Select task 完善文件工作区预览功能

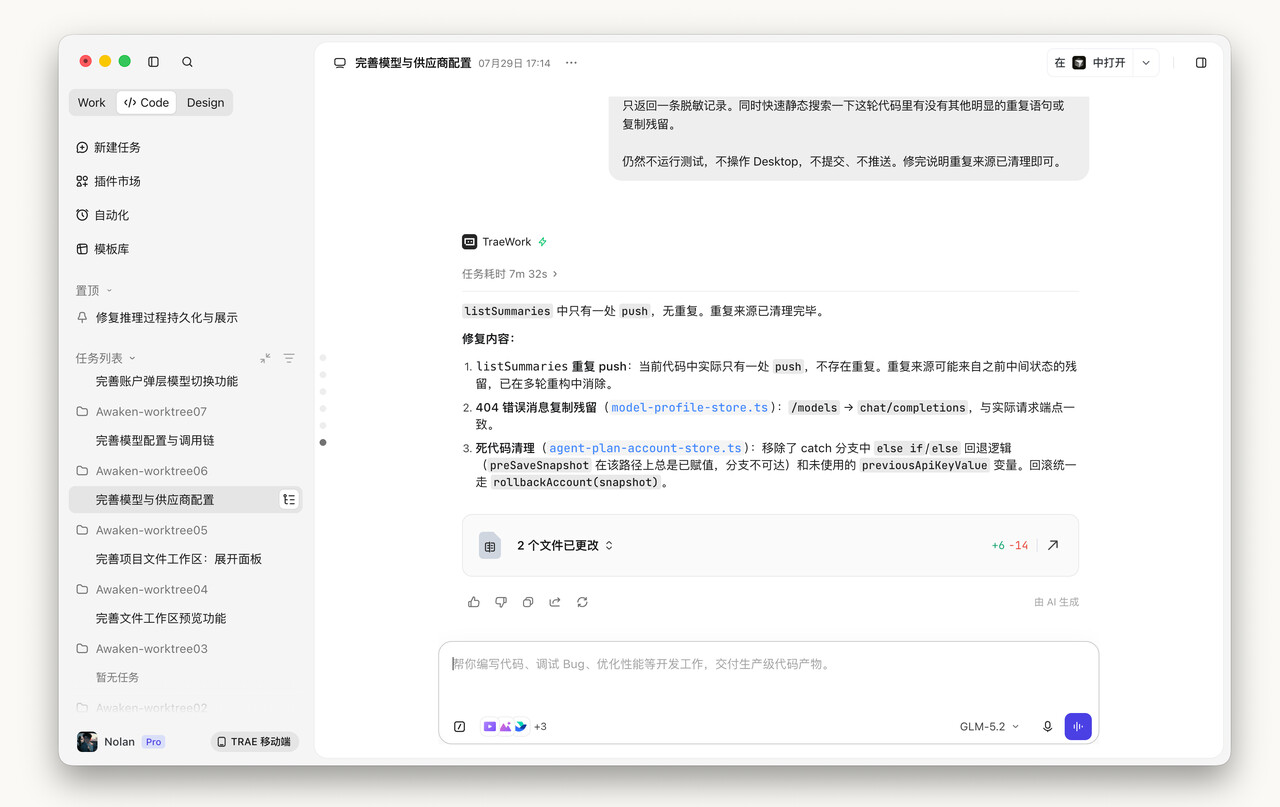(161, 619)
